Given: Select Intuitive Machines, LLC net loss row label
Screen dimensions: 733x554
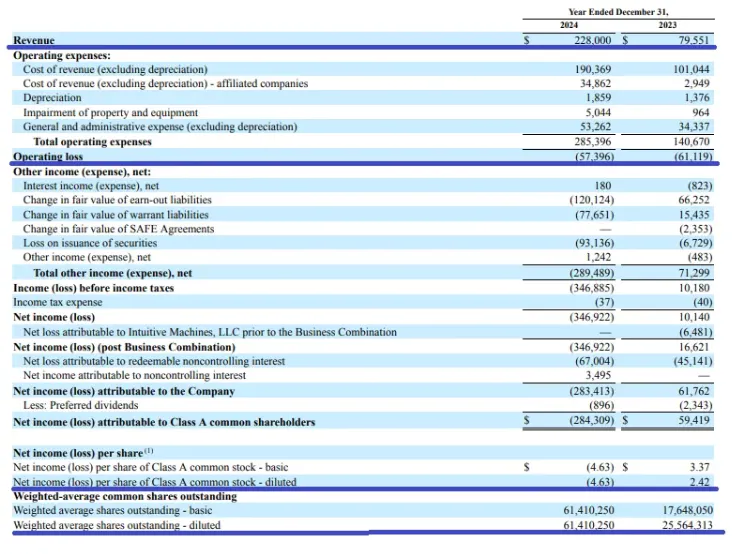Looking at the screenshot, I should coord(210,332).
